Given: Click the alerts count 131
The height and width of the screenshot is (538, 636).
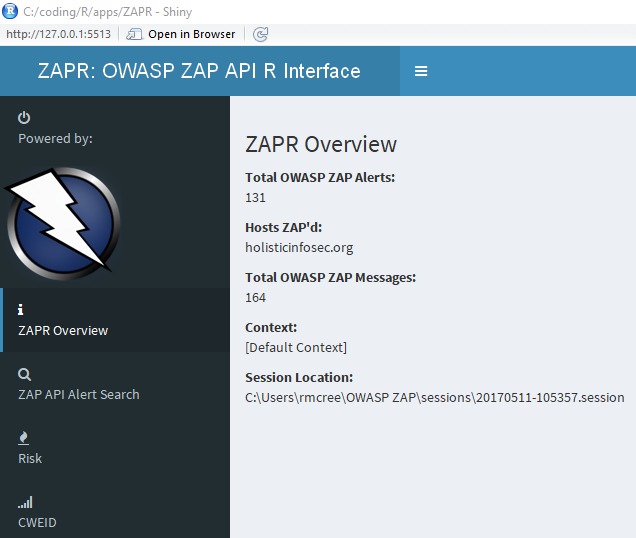Looking at the screenshot, I should click(x=255, y=198).
